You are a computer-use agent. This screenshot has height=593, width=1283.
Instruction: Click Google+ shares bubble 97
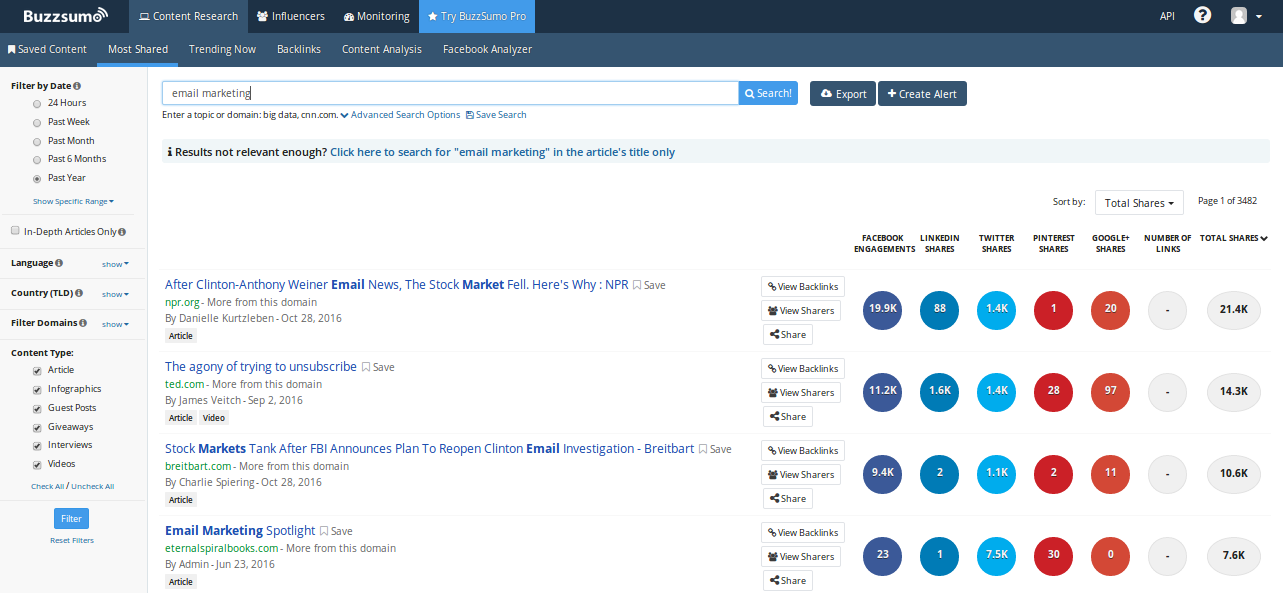pos(1110,392)
